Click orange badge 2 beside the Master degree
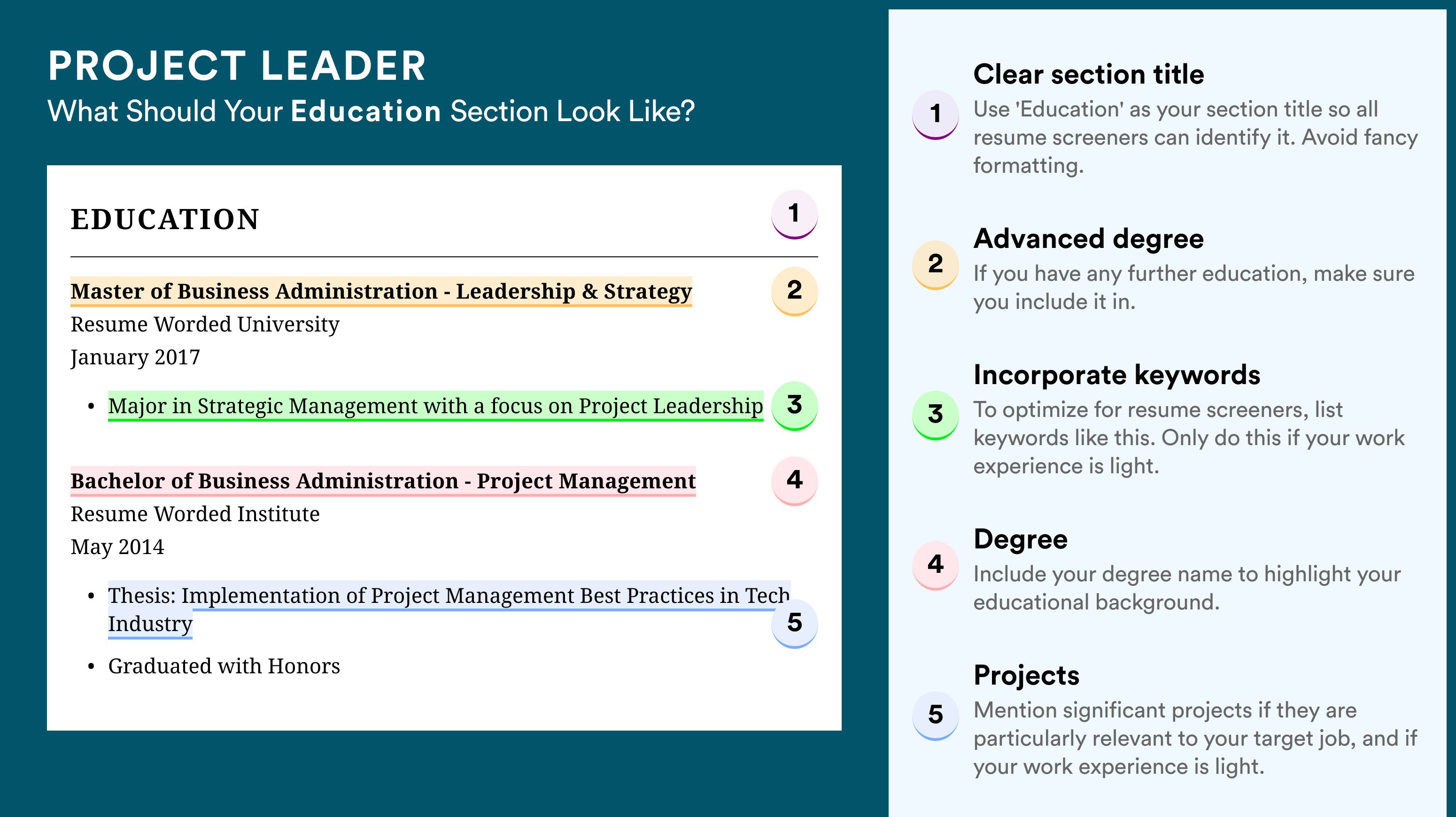This screenshot has height=817, width=1456. [794, 291]
